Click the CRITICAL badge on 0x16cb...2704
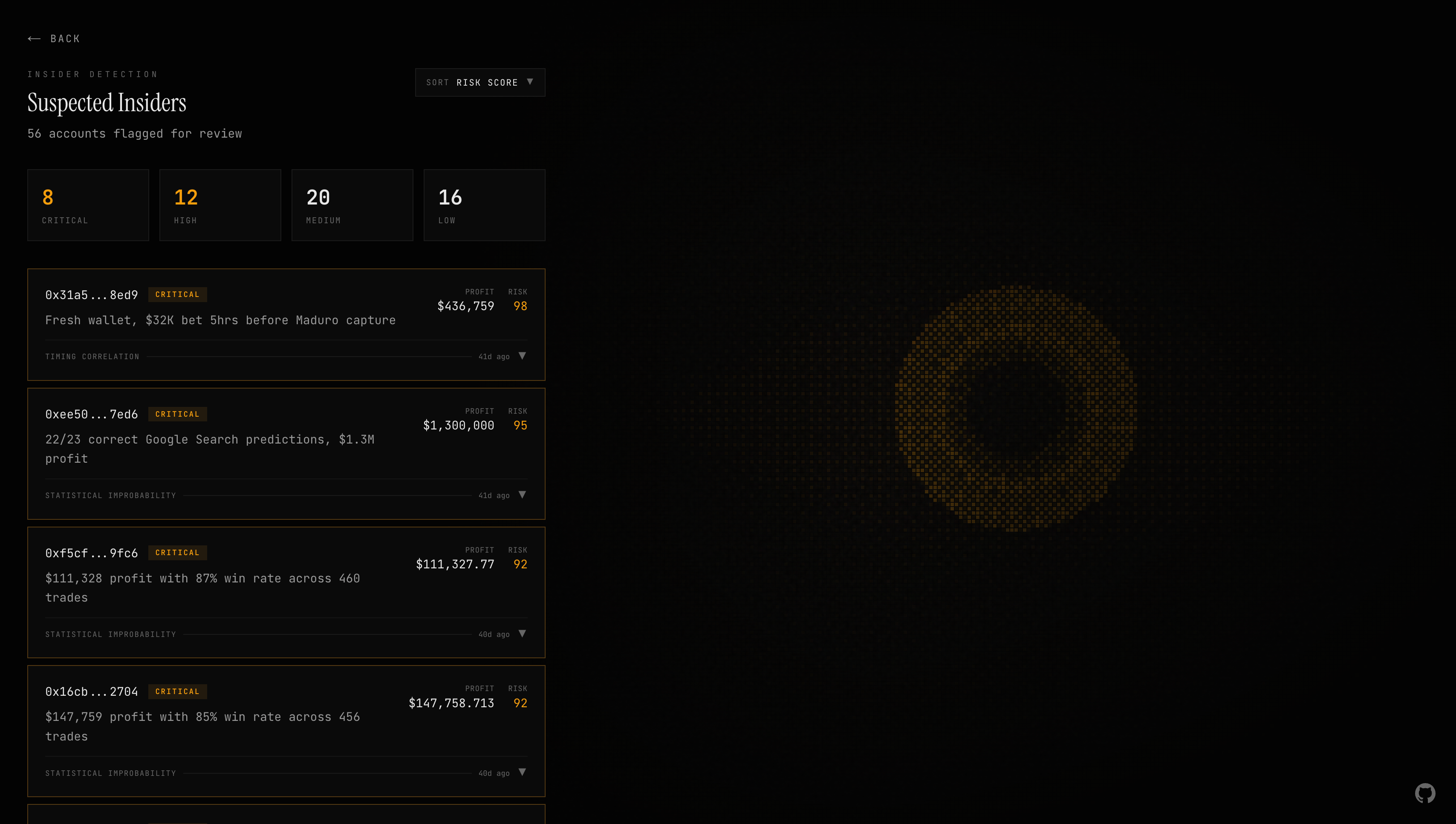 tap(177, 691)
